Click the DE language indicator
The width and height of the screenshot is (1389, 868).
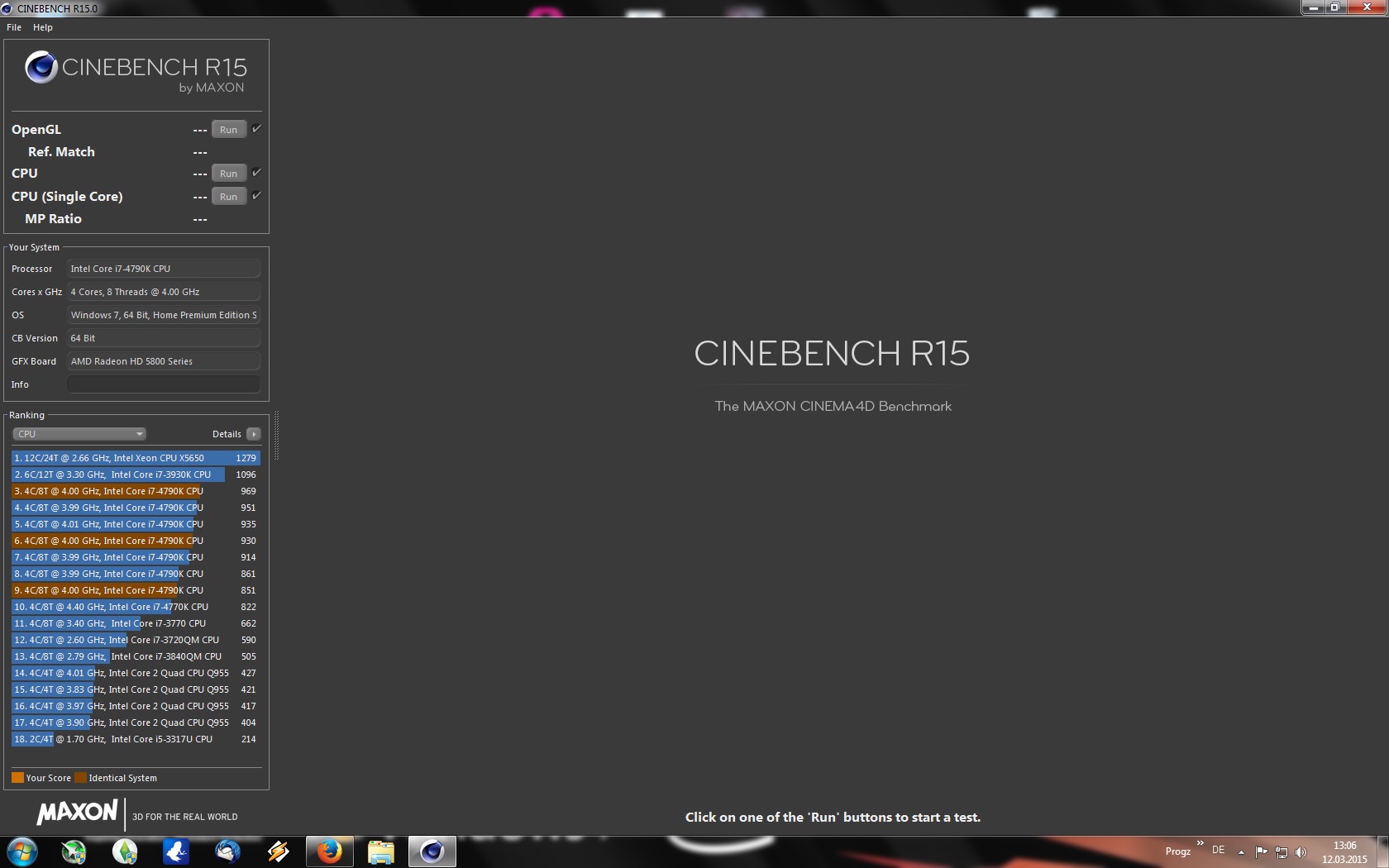(x=1219, y=850)
